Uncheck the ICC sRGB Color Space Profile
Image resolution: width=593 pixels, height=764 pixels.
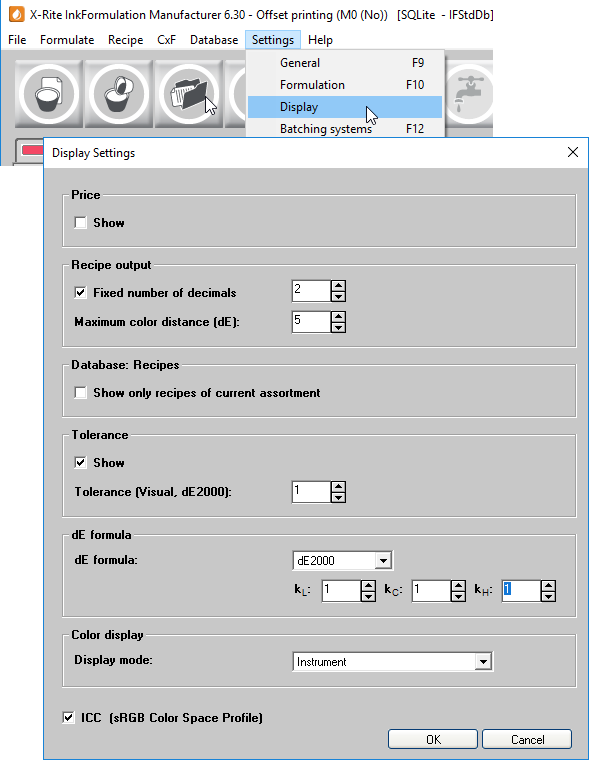69,718
